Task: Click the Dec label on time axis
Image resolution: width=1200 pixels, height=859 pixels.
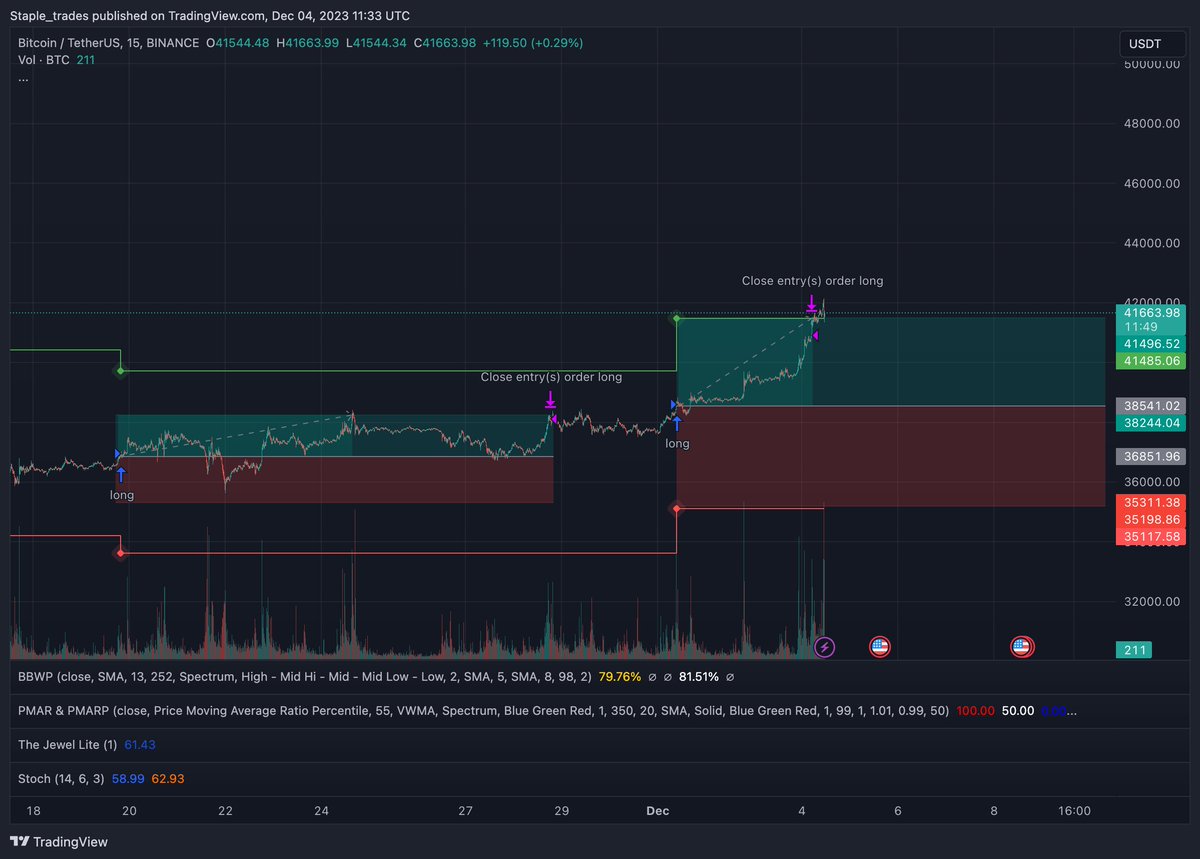Action: coord(660,811)
